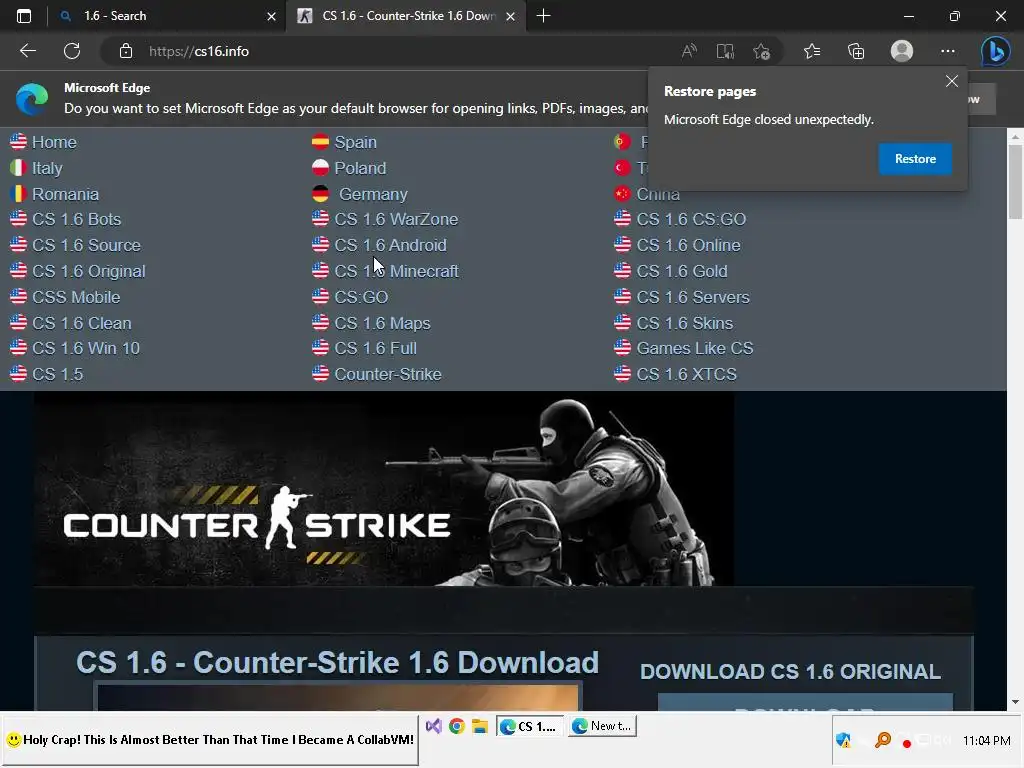Open CS 1.6 Android link
Screen dimensions: 1024x768
[x=391, y=245]
